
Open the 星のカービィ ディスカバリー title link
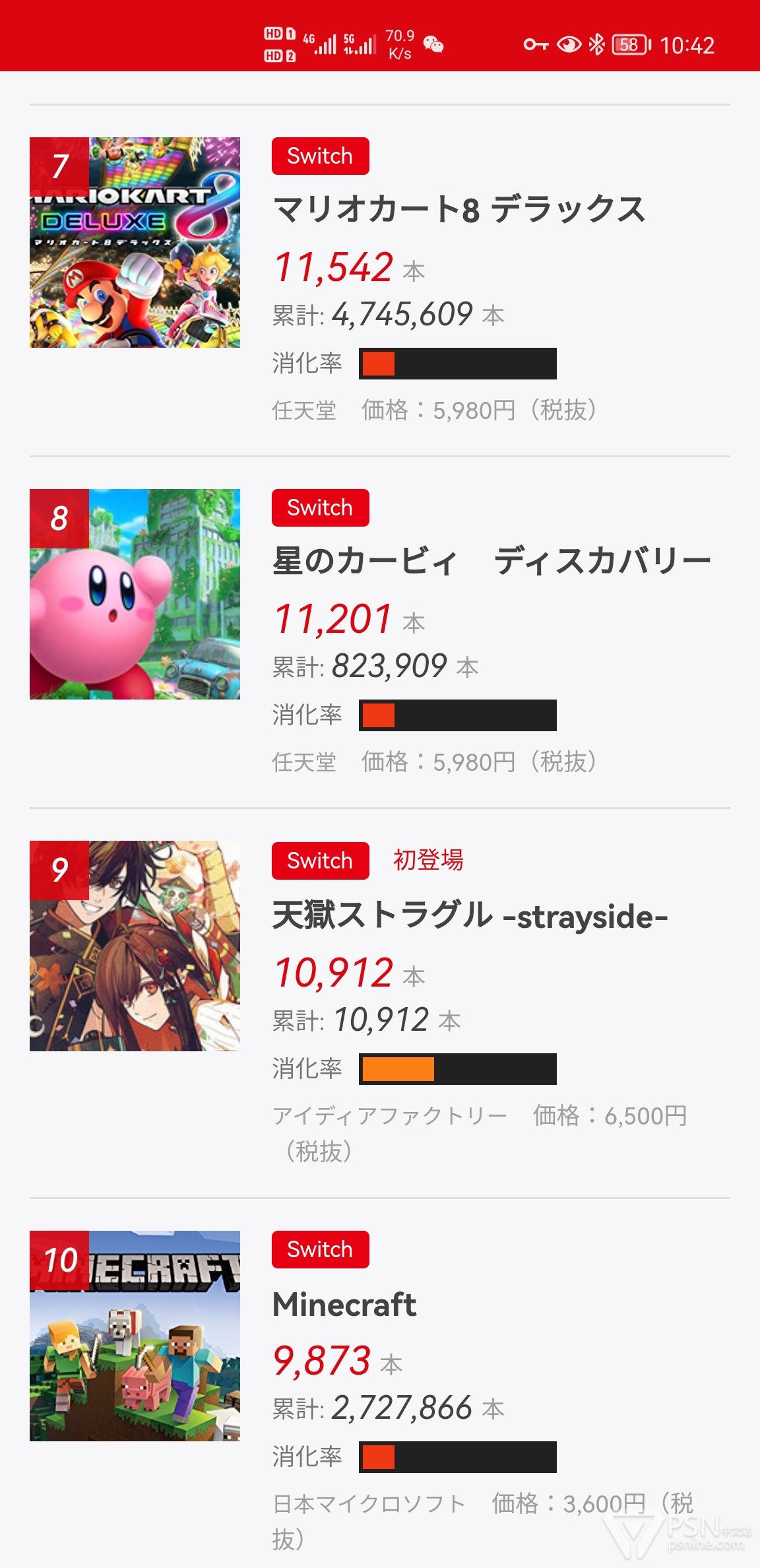pyautogui.click(x=491, y=562)
